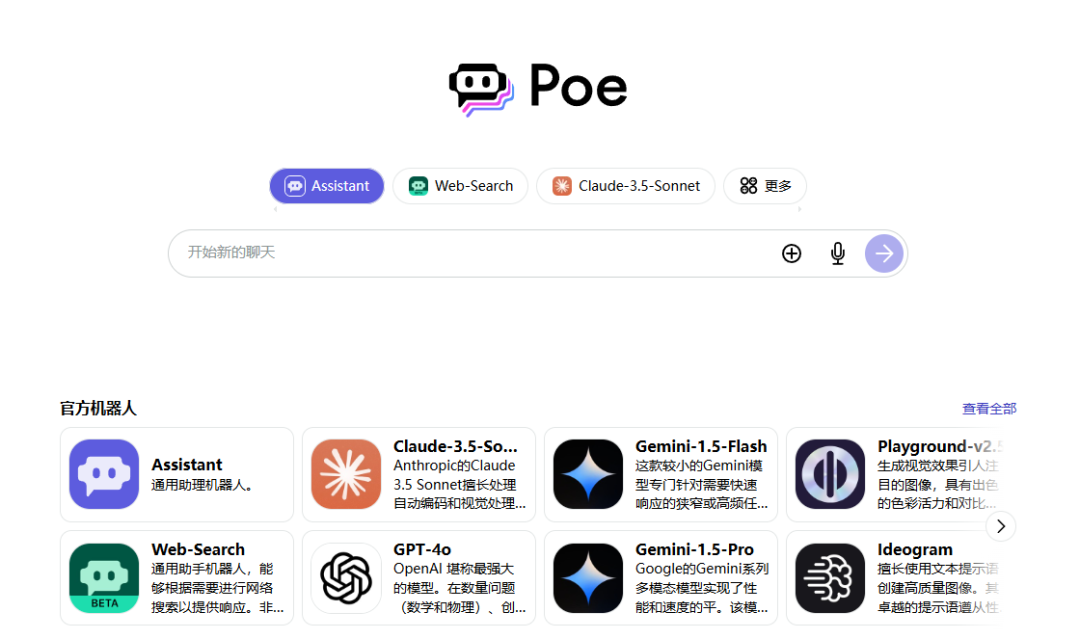Click the 开始新的聊天 input field
The height and width of the screenshot is (639, 1080).
(400, 253)
